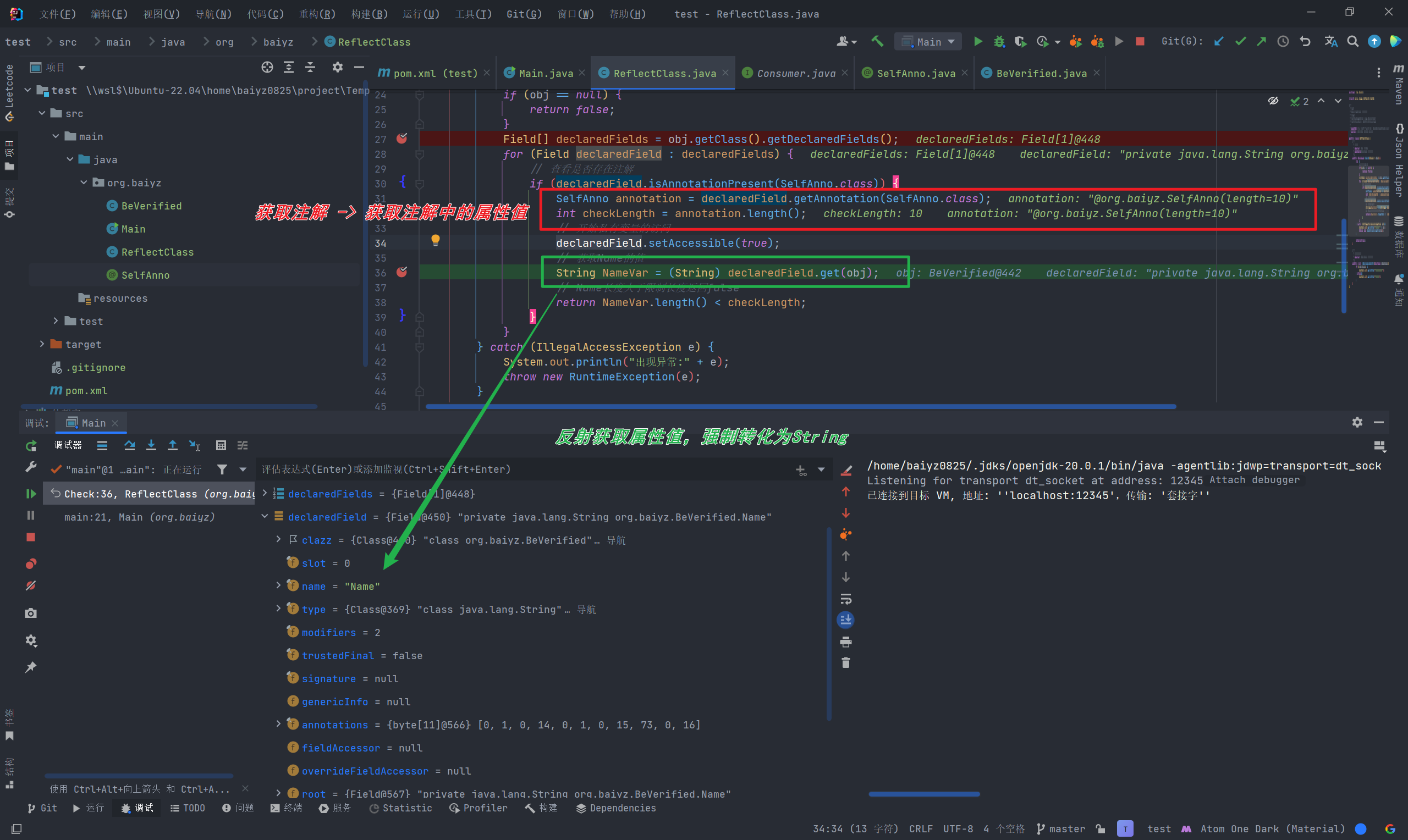The height and width of the screenshot is (840, 1408).
Task: Open Evaluate Expression calculator icon
Action: [221, 445]
